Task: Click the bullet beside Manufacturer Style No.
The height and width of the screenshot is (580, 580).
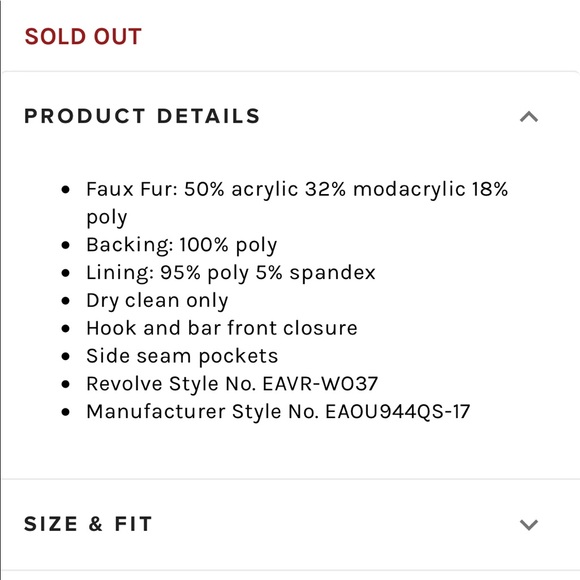Action: (x=65, y=412)
